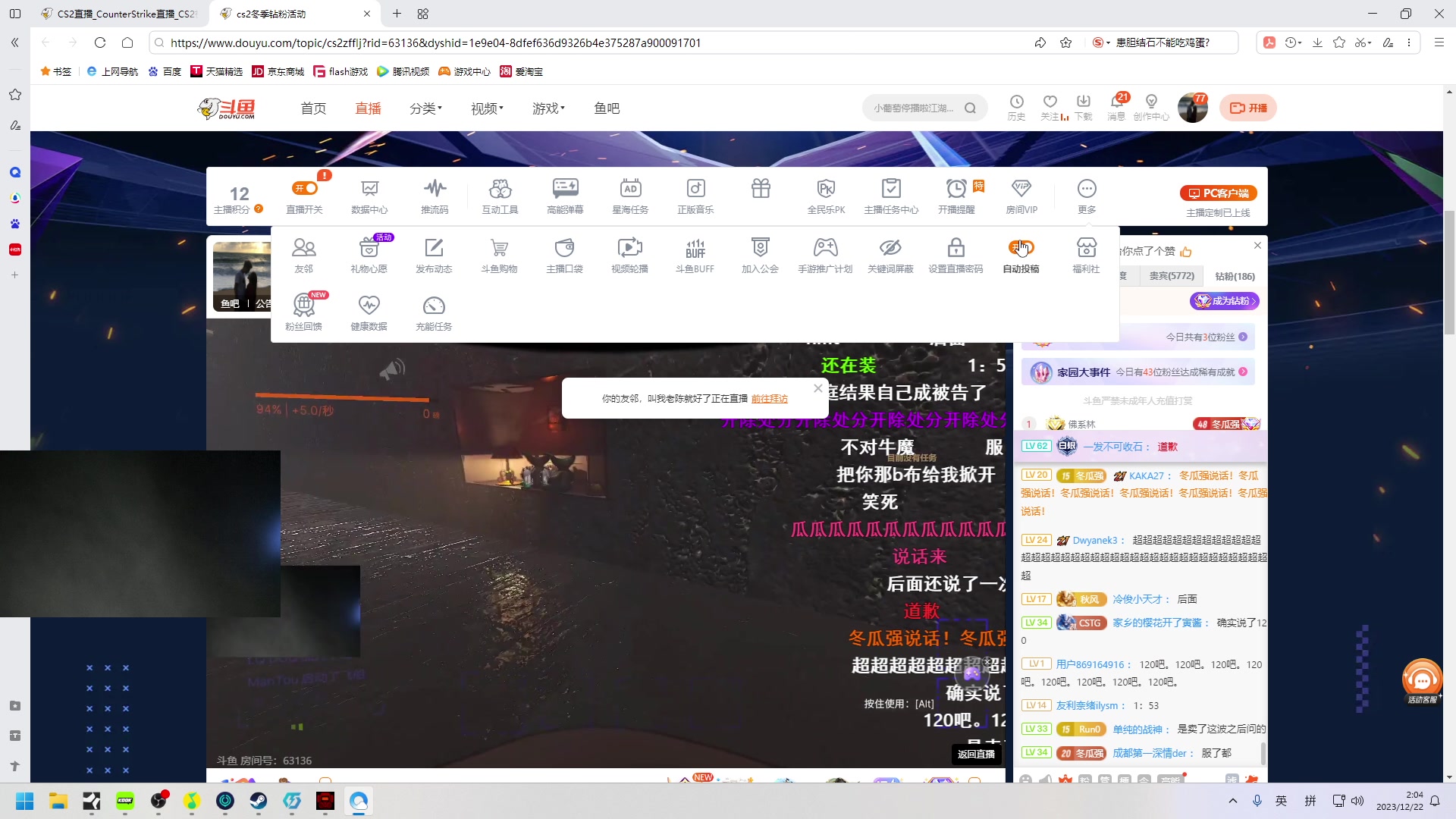
Task: Open 家园大事件 banner
Action: [x=1138, y=372]
